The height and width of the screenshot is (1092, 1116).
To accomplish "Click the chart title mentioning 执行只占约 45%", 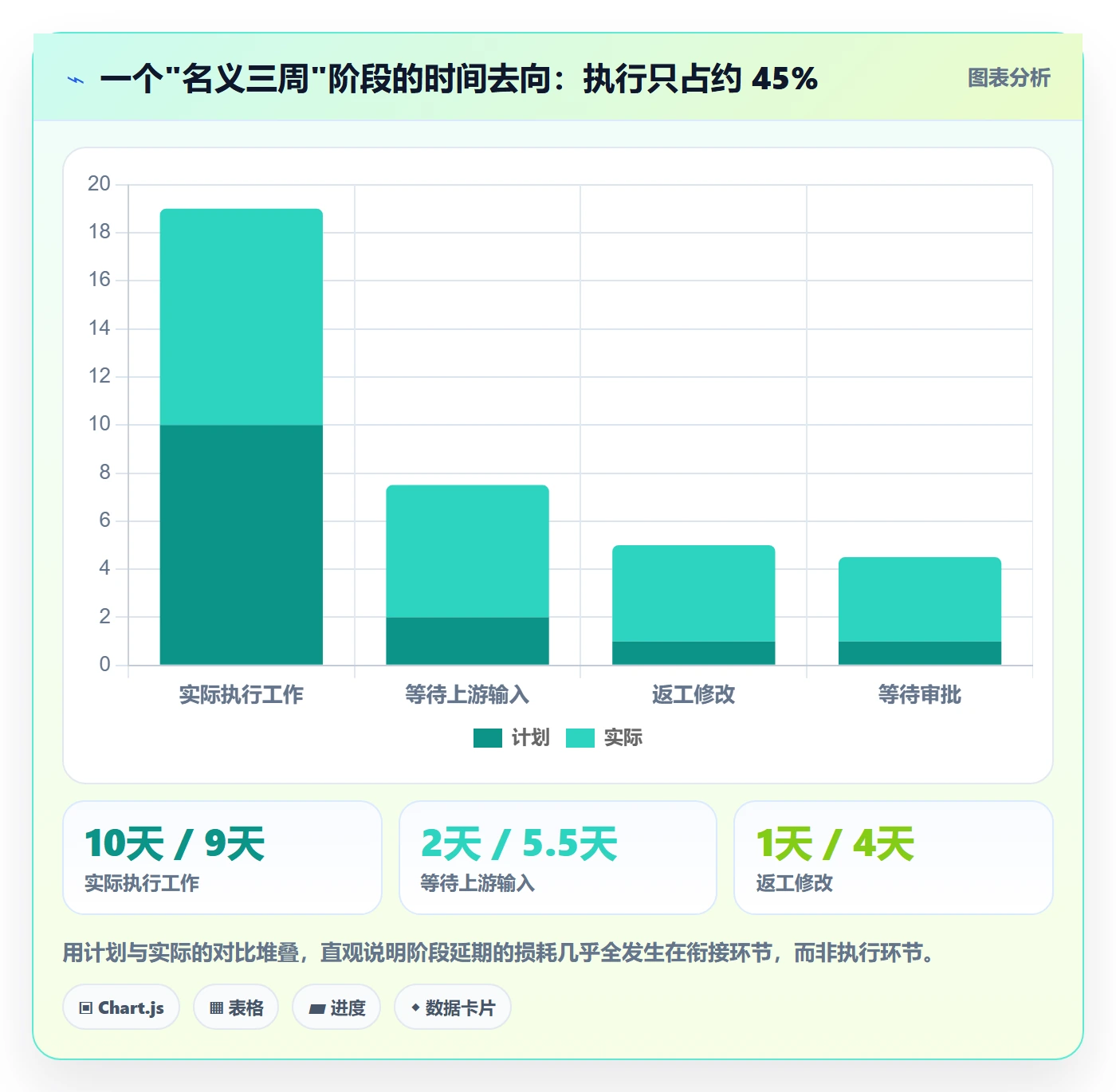I will [x=459, y=79].
